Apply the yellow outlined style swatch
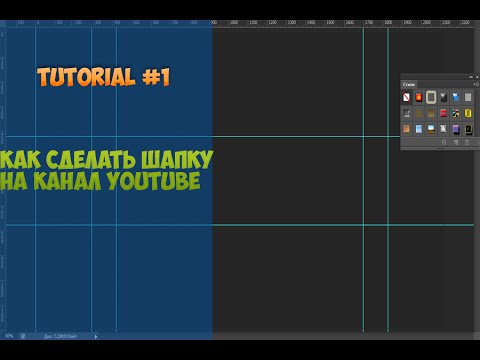This screenshot has width=480, height=360. click(468, 113)
